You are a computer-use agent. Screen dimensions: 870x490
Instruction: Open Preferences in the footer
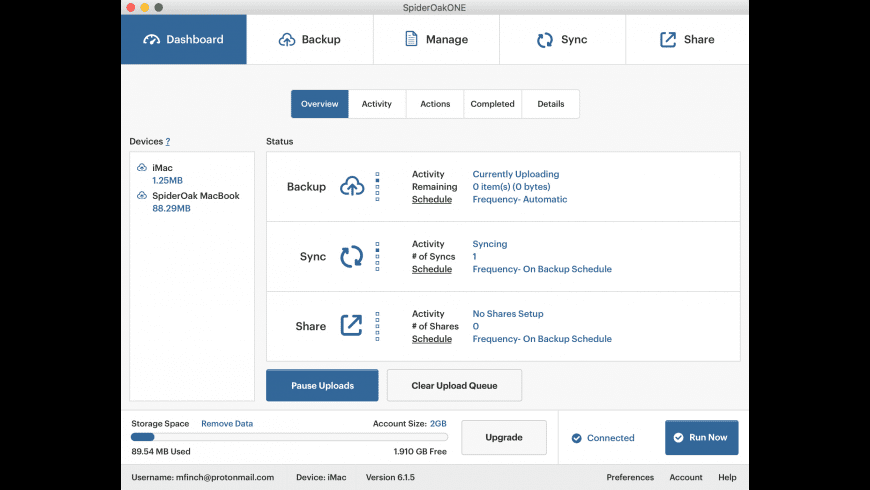click(x=630, y=477)
